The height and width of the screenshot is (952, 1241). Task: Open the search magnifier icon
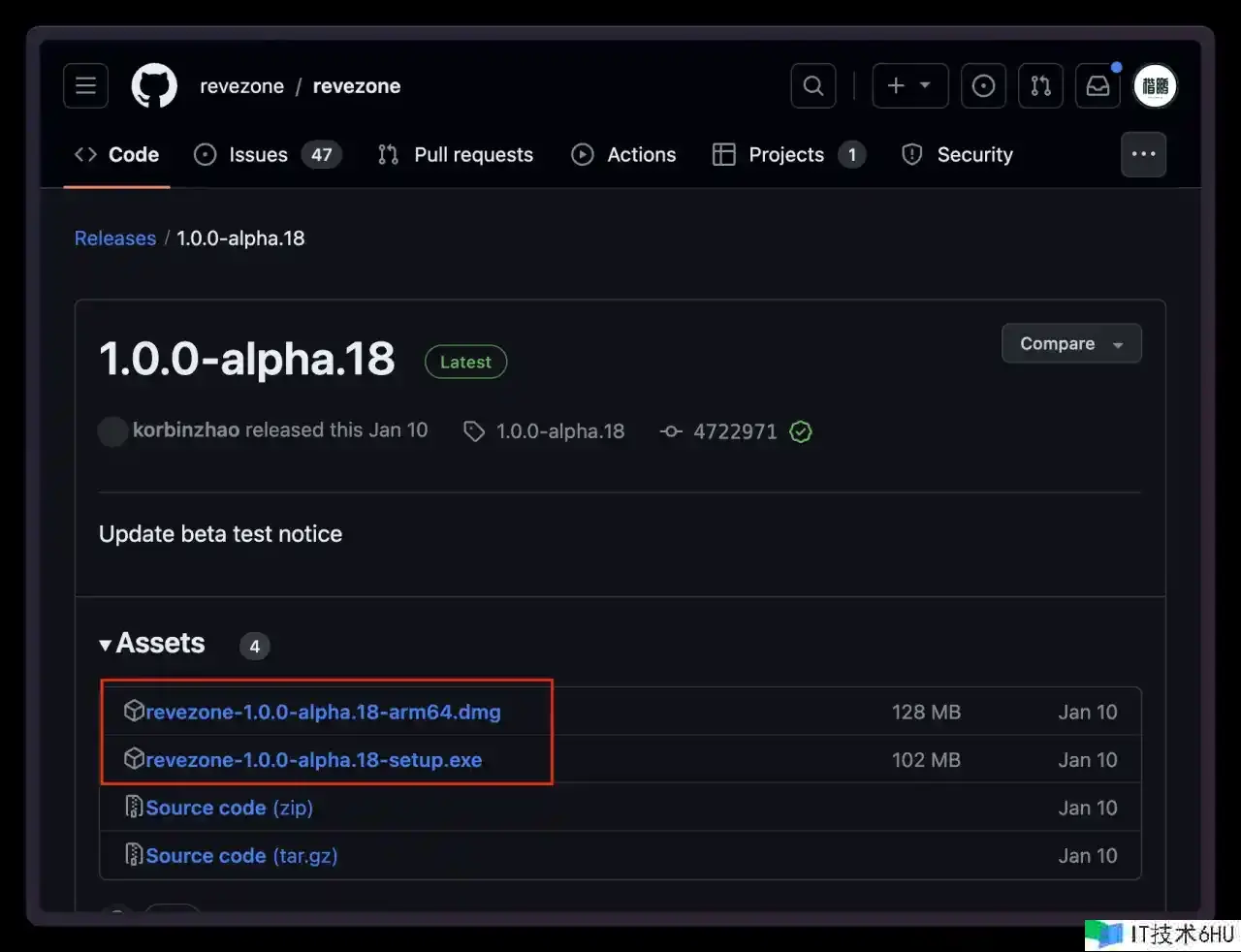[x=813, y=85]
